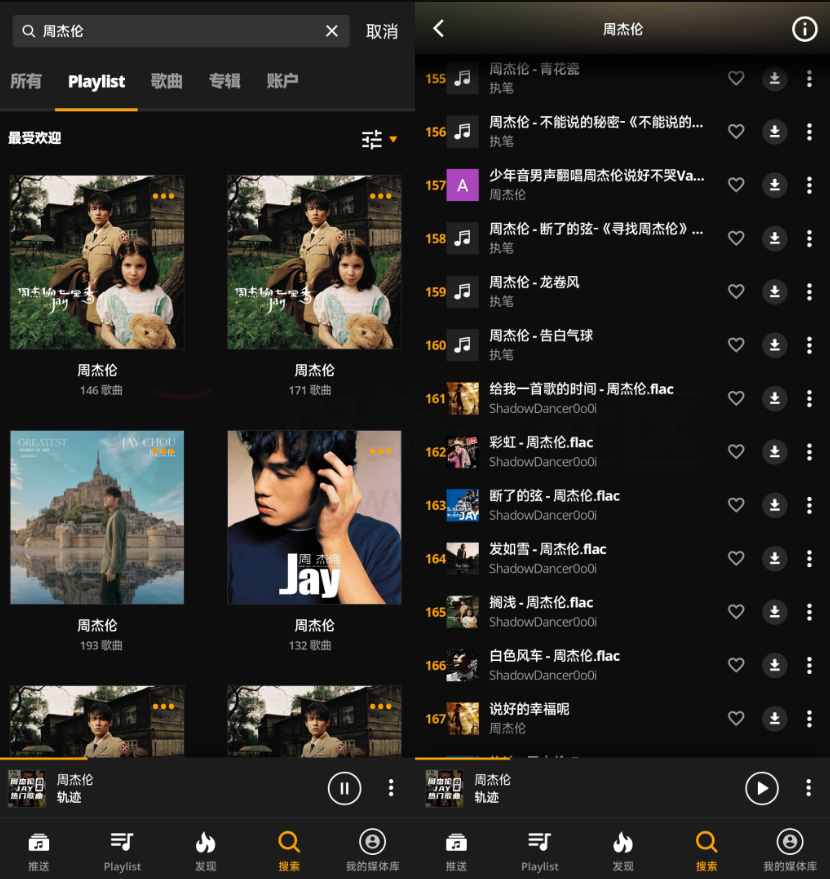Screen dimensions: 830x879
Task: Download track 165 搁浅
Action: (x=775, y=612)
